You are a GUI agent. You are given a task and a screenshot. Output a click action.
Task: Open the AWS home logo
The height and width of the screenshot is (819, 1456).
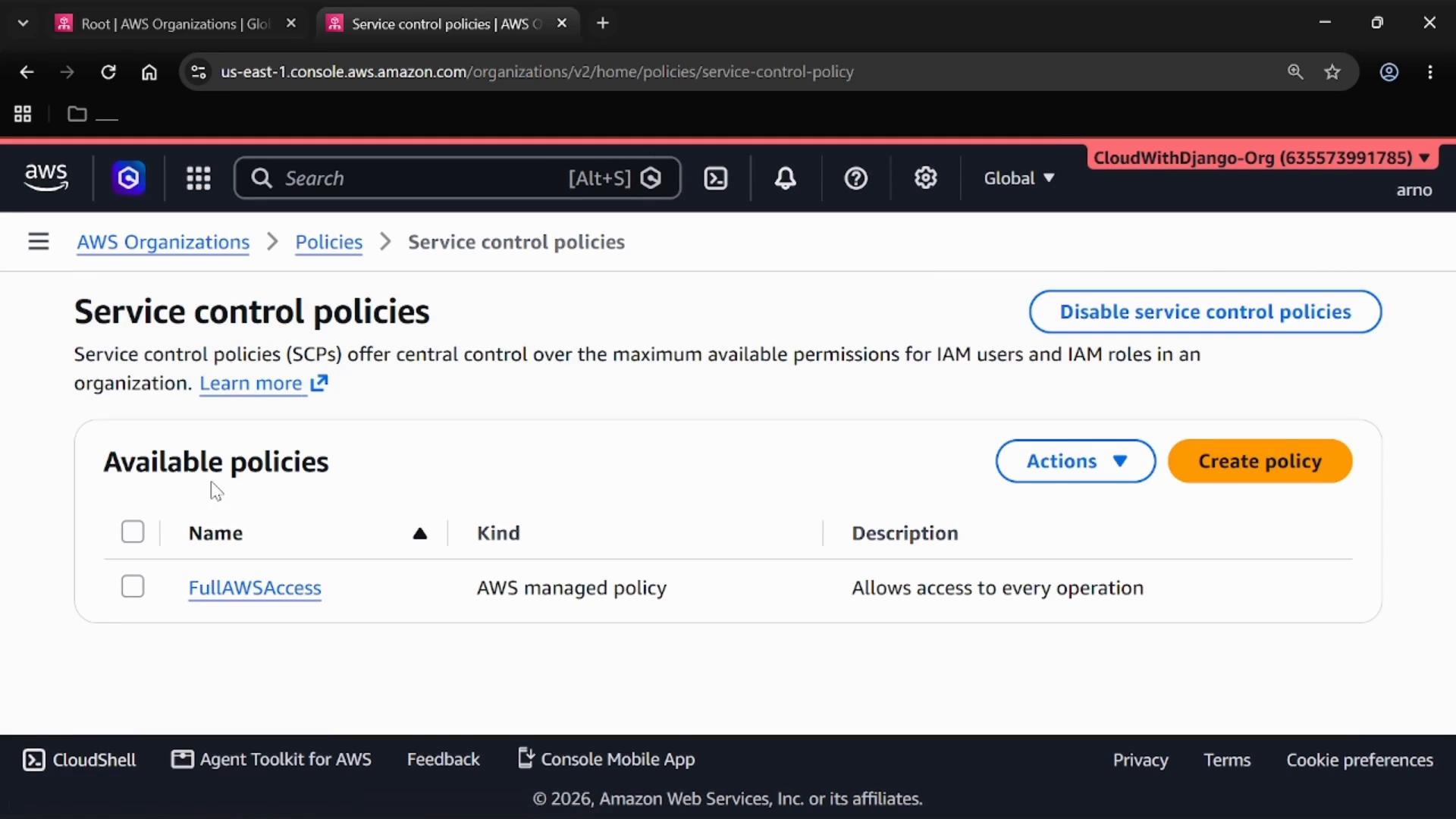click(46, 178)
